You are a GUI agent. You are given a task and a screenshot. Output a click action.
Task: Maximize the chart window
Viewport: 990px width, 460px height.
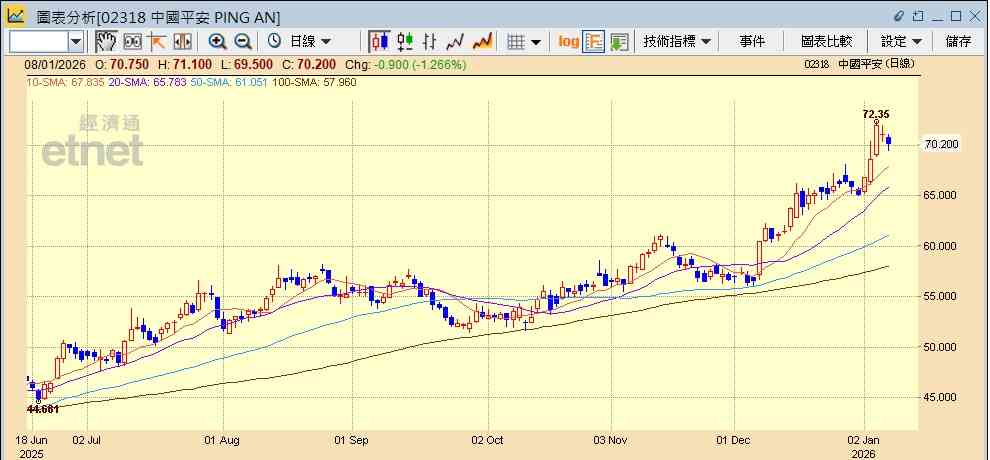coord(956,15)
